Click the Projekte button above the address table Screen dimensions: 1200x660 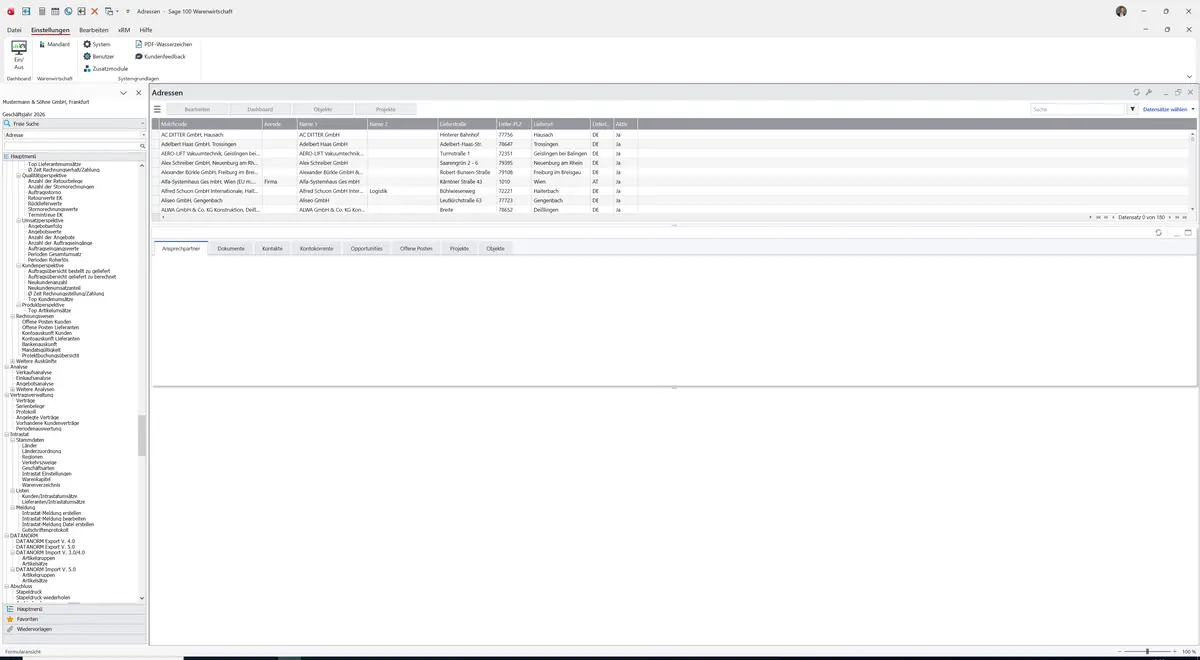click(x=386, y=109)
